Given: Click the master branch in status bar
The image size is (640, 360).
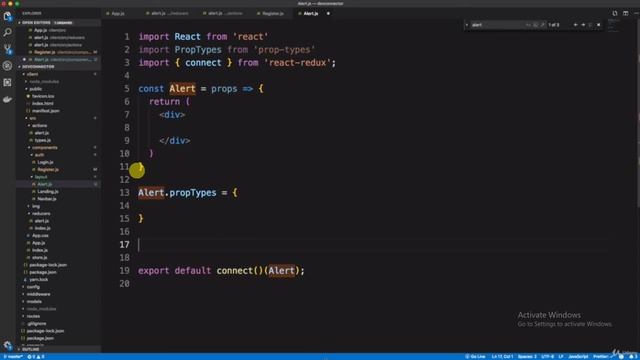Looking at the screenshot, I should 13,357.
